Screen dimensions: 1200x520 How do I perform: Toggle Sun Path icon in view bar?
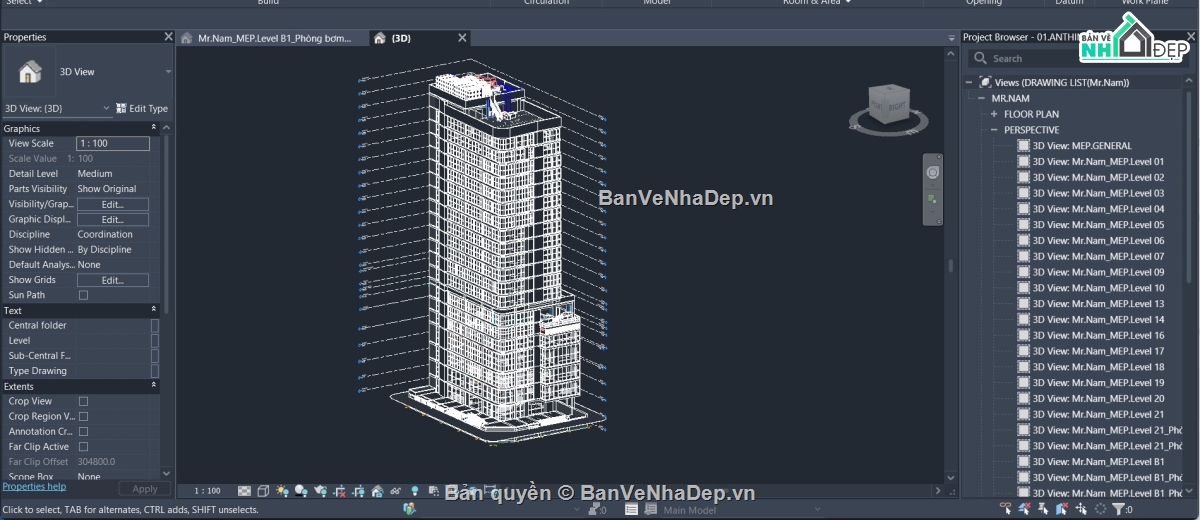pos(283,491)
